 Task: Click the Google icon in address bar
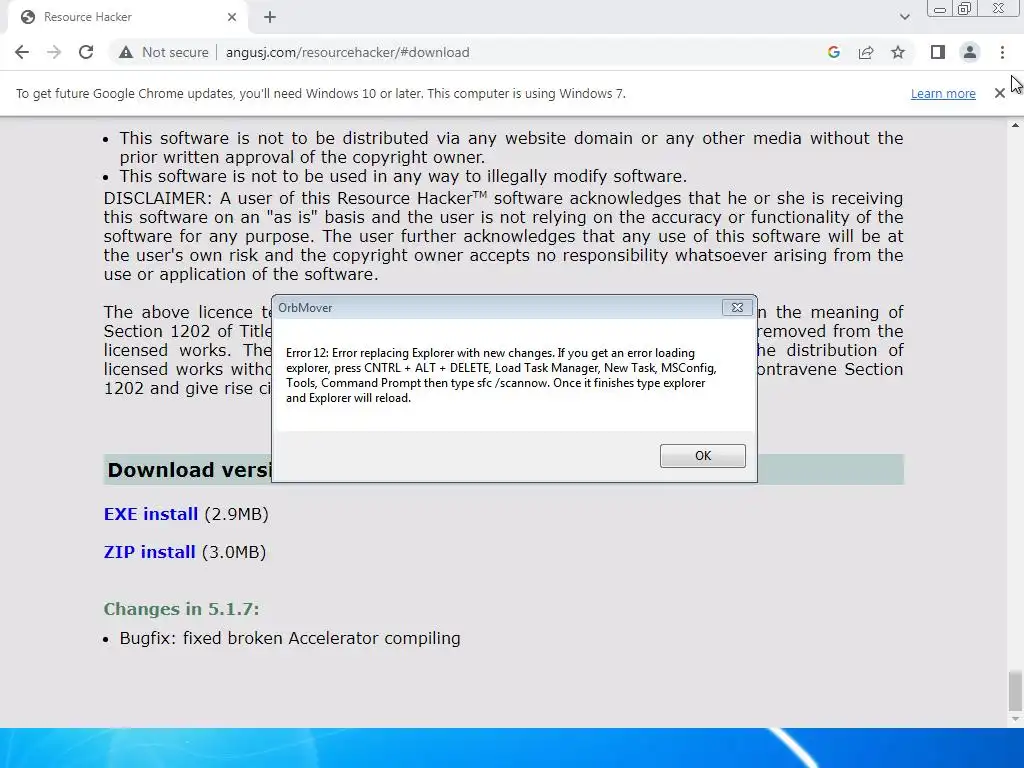(x=833, y=52)
